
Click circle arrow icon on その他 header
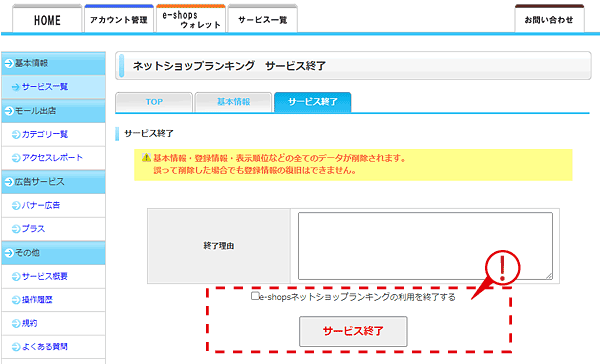click(x=9, y=253)
